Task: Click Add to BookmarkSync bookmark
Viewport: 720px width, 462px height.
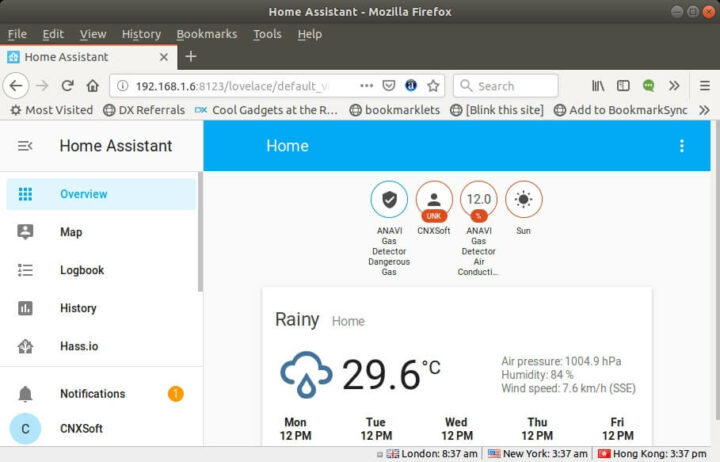Action: pos(620,110)
